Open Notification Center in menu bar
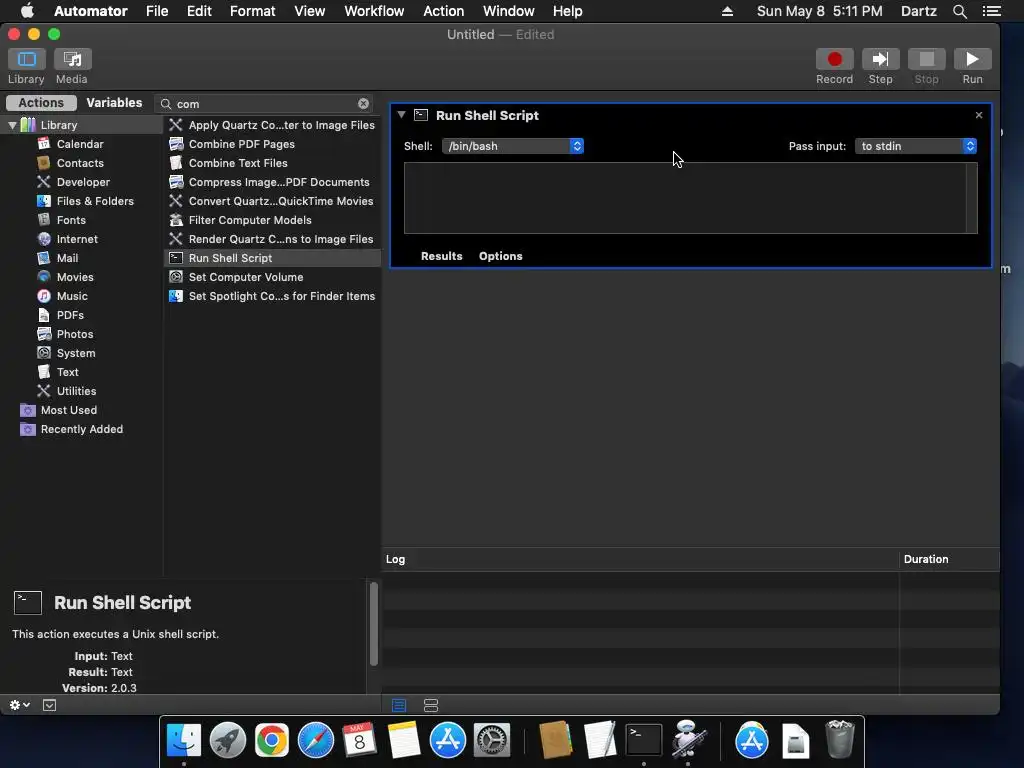The image size is (1024, 768). click(x=992, y=11)
